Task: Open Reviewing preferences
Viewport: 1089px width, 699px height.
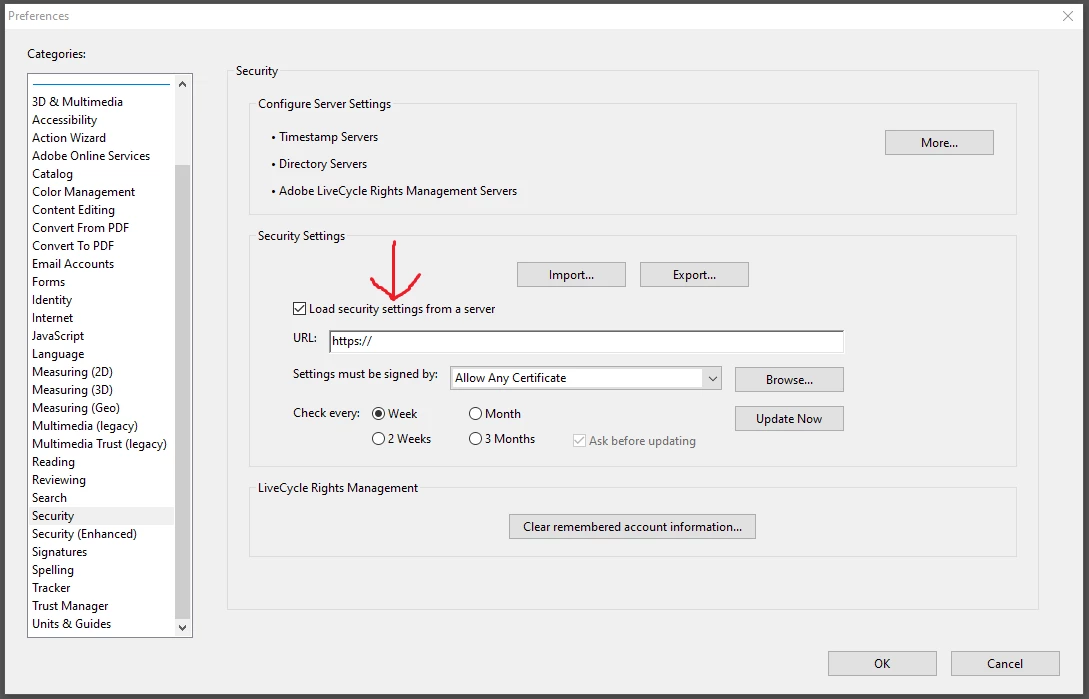Action: click(x=59, y=480)
